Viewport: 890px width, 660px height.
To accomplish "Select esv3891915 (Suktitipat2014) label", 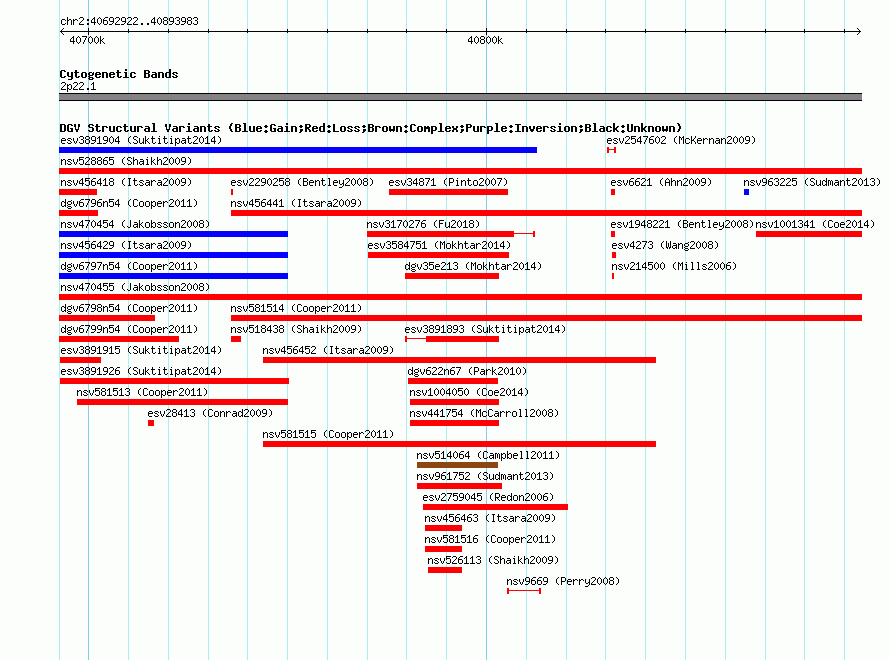I will coord(141,350).
